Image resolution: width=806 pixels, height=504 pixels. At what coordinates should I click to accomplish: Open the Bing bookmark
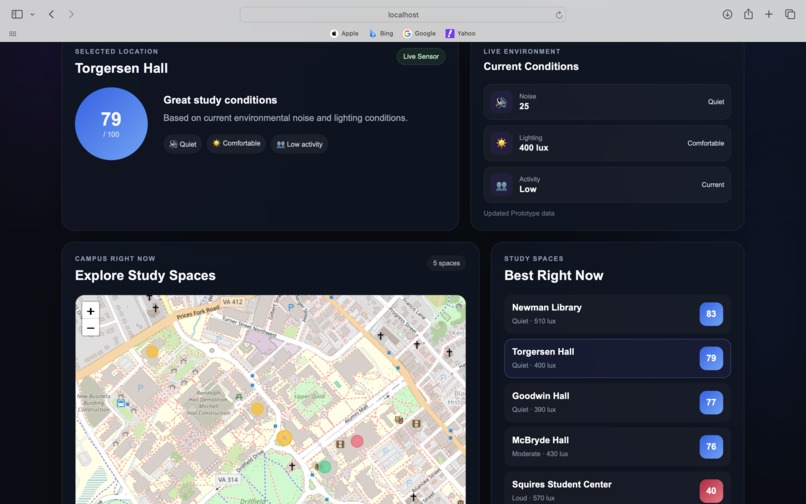pos(381,33)
